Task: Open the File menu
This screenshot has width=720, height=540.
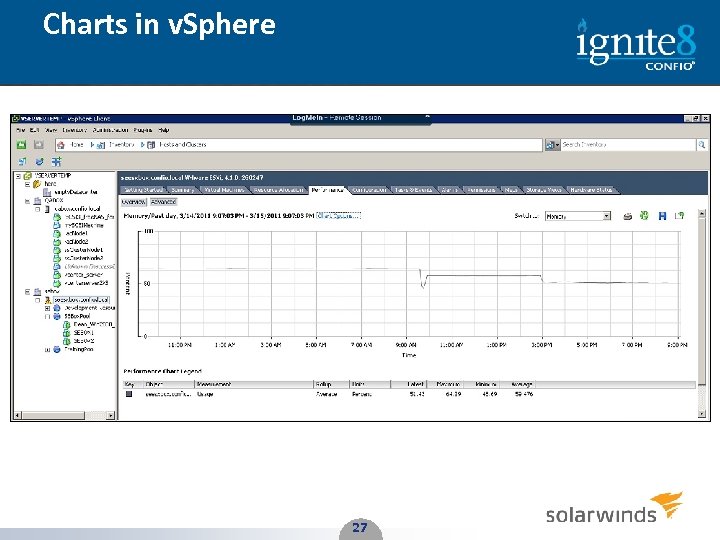Action: click(x=21, y=130)
